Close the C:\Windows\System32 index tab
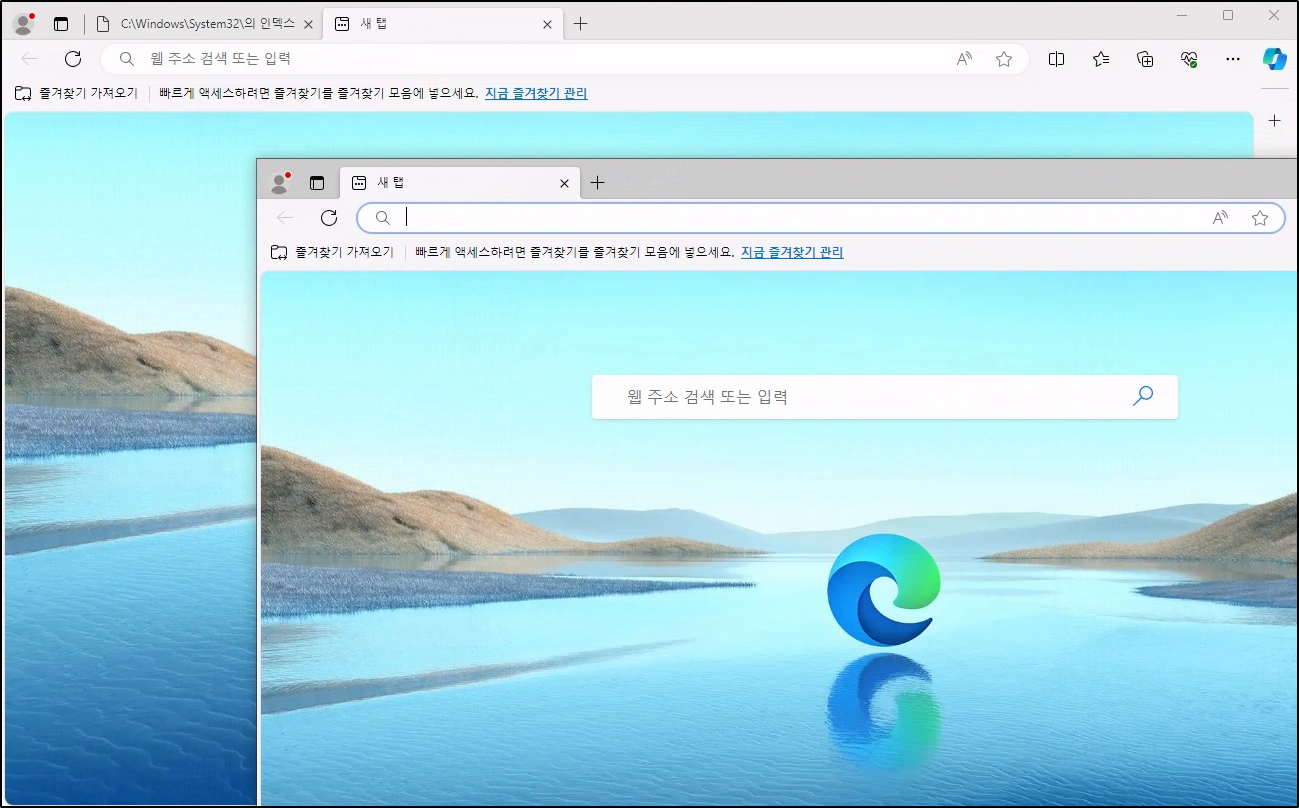Image resolution: width=1299 pixels, height=808 pixels. tap(309, 24)
